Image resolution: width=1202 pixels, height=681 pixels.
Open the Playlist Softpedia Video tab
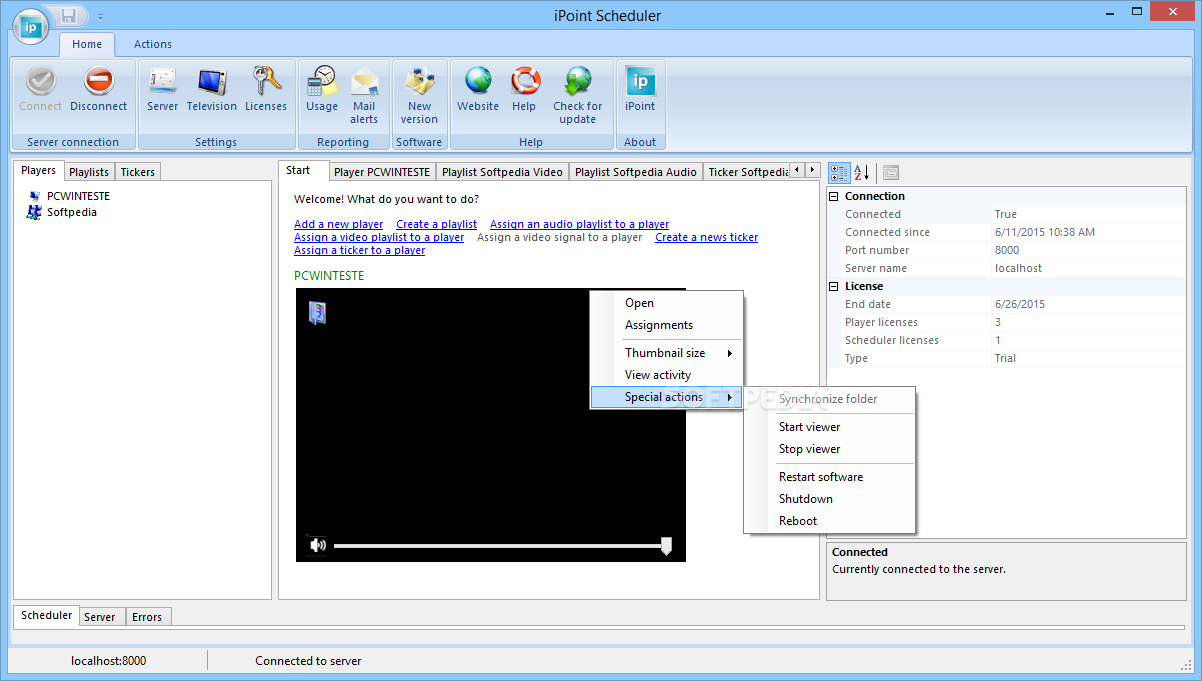(502, 172)
